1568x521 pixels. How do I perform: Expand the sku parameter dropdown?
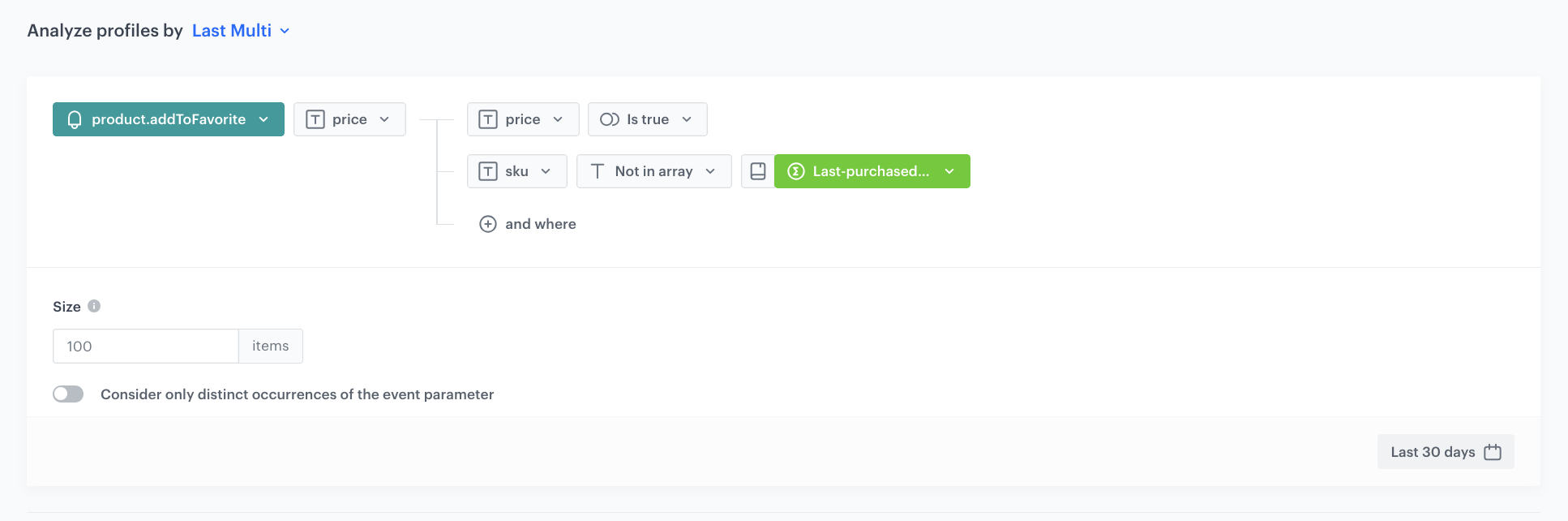[546, 171]
